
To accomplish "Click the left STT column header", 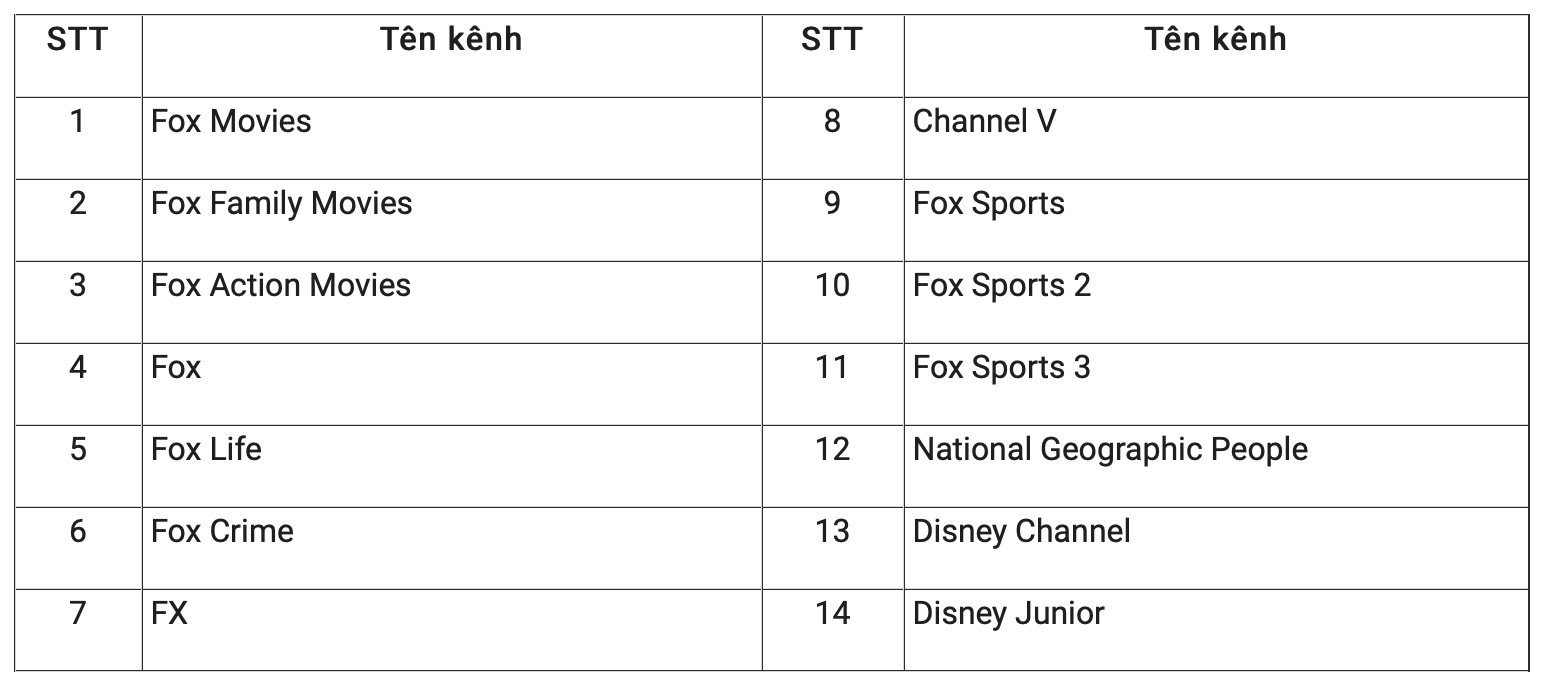I will tap(77, 40).
